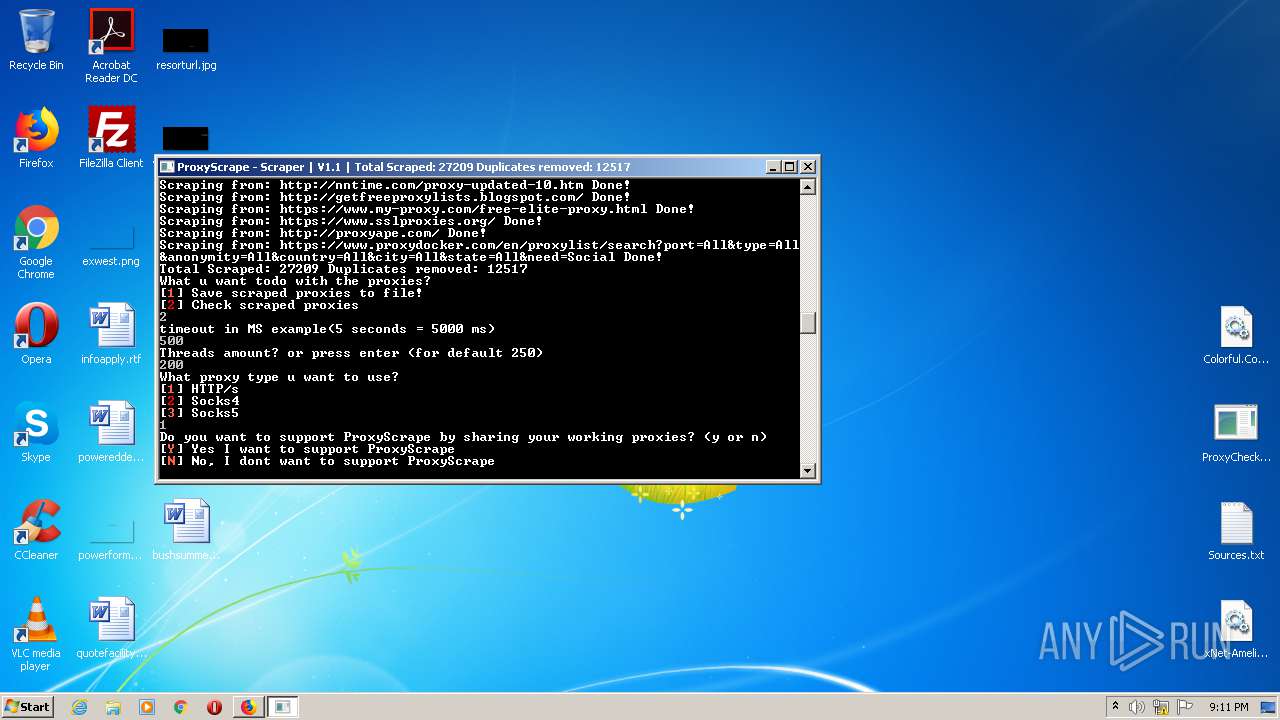1280x720 pixels.
Task: Click the Firefox taskbar button
Action: (248, 707)
